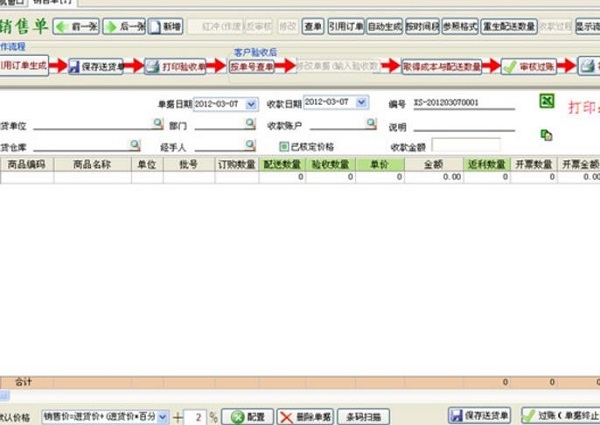
Task: Create a new sales order with 新增
Action: [165, 26]
